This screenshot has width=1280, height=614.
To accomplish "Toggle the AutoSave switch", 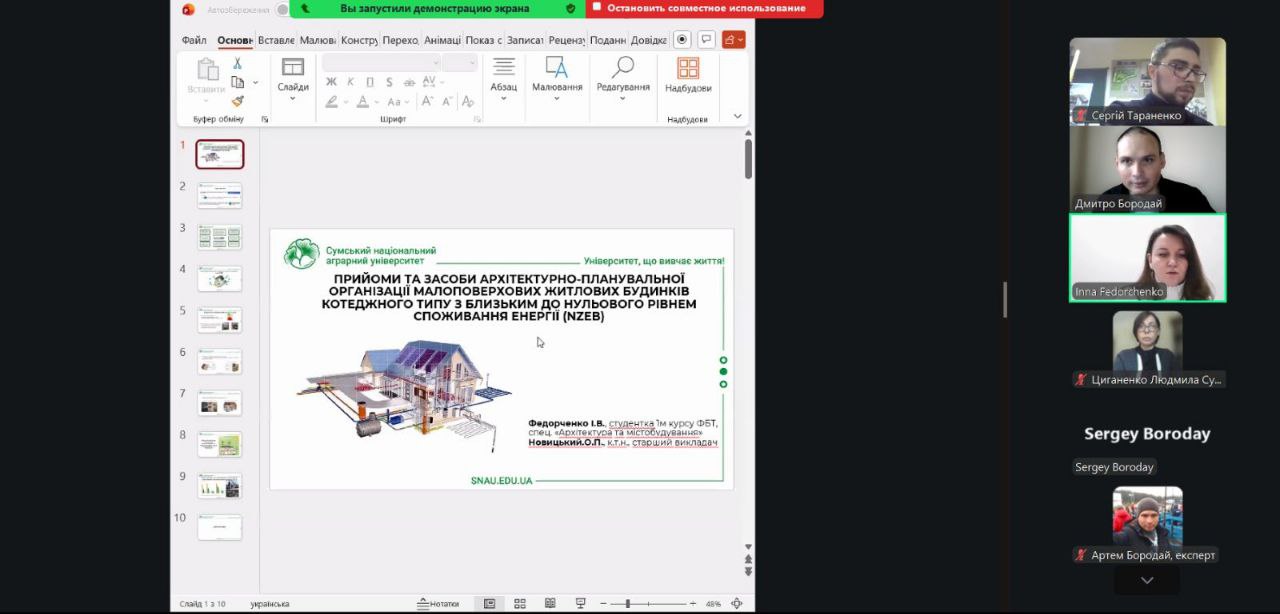I will (282, 9).
